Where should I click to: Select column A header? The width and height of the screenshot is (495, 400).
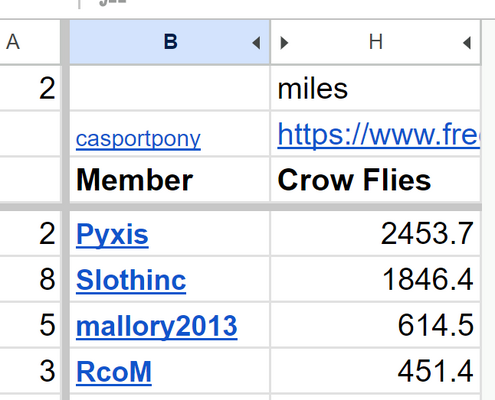[x=30, y=42]
